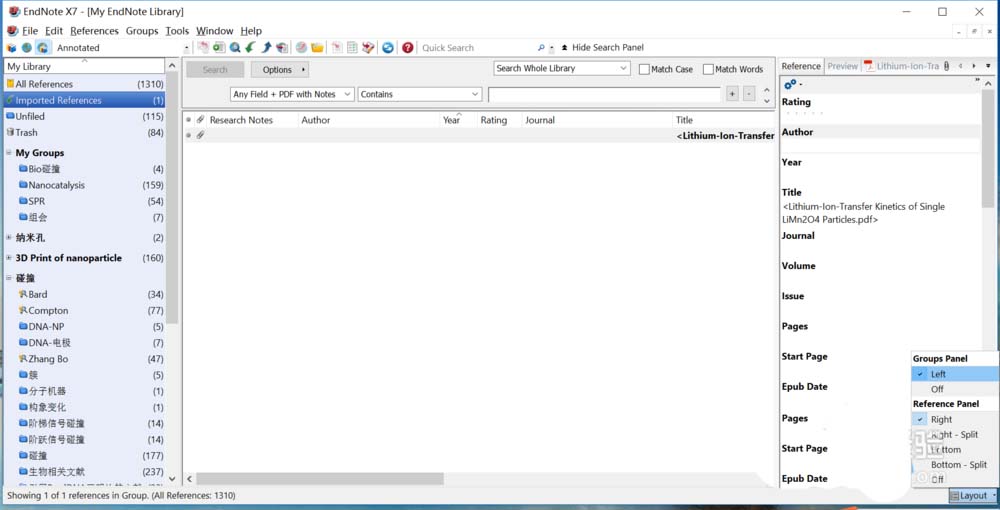Go to next tab arrow in Reference panel

(x=974, y=66)
